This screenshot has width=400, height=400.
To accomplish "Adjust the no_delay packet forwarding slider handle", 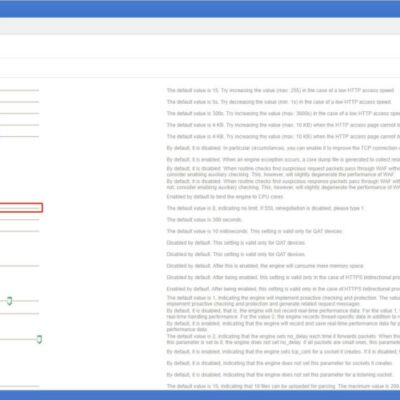I will pos(39,340).
